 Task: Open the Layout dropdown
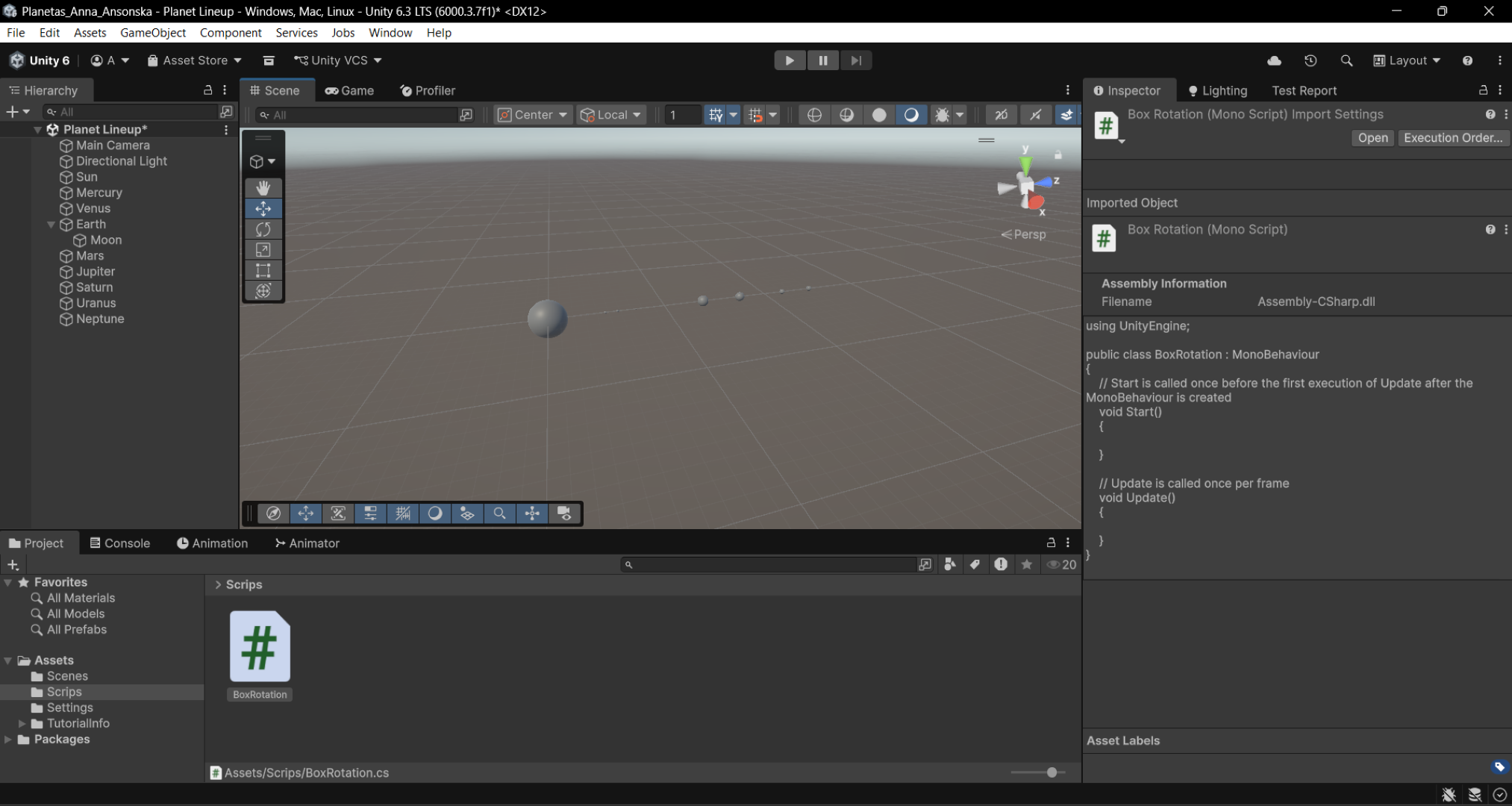(x=1407, y=60)
